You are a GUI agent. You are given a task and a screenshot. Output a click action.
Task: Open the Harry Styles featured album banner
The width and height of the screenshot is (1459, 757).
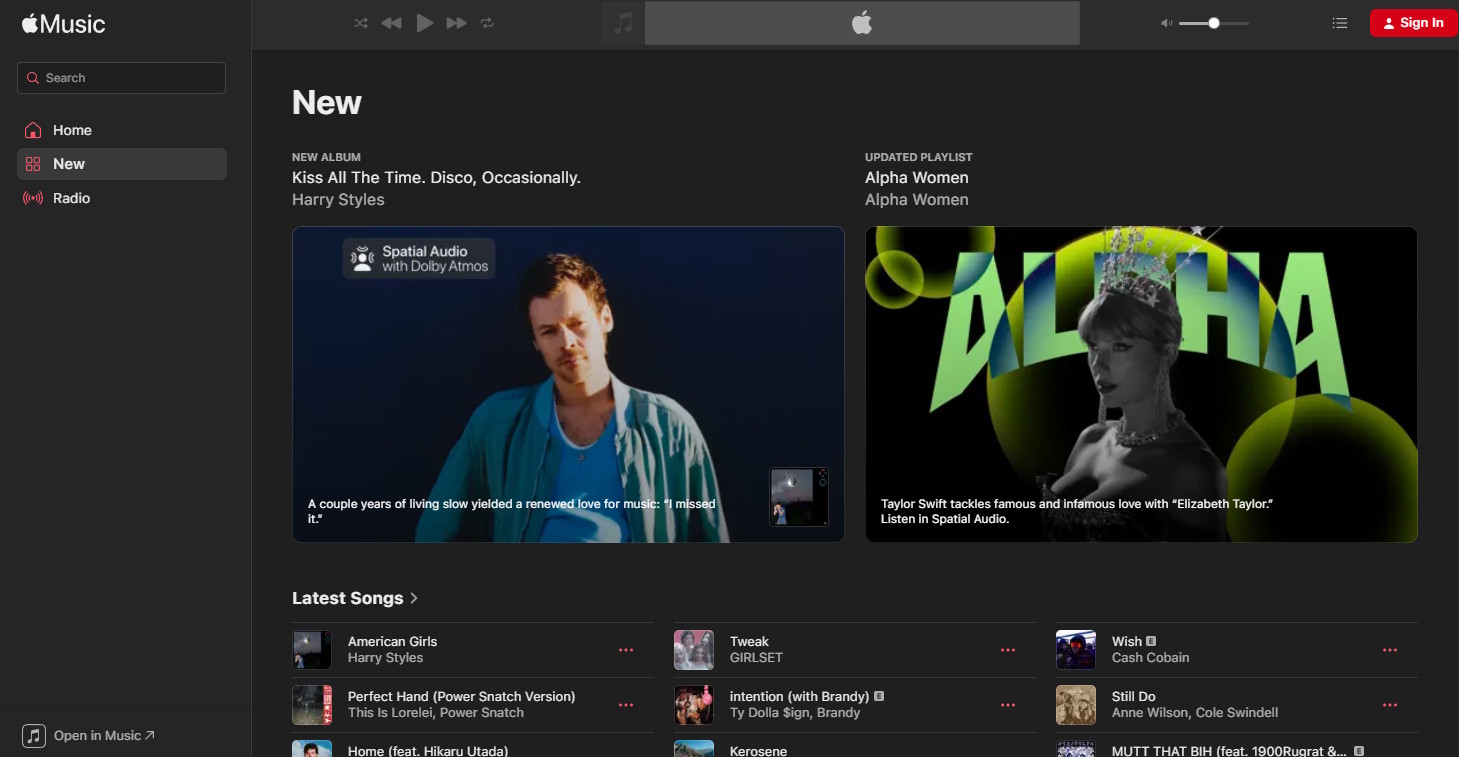[568, 384]
